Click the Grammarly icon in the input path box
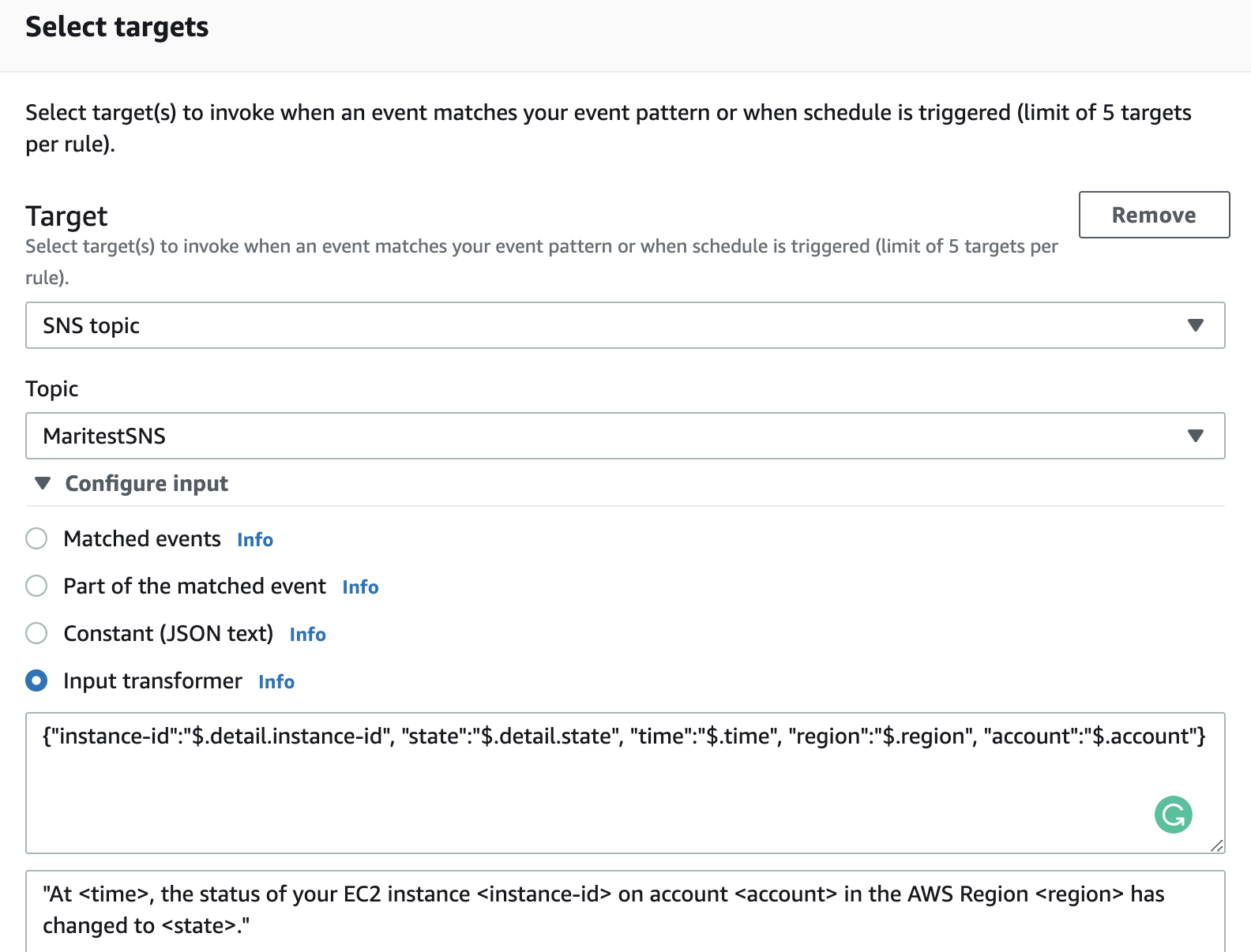Image resolution: width=1251 pixels, height=952 pixels. (1173, 815)
